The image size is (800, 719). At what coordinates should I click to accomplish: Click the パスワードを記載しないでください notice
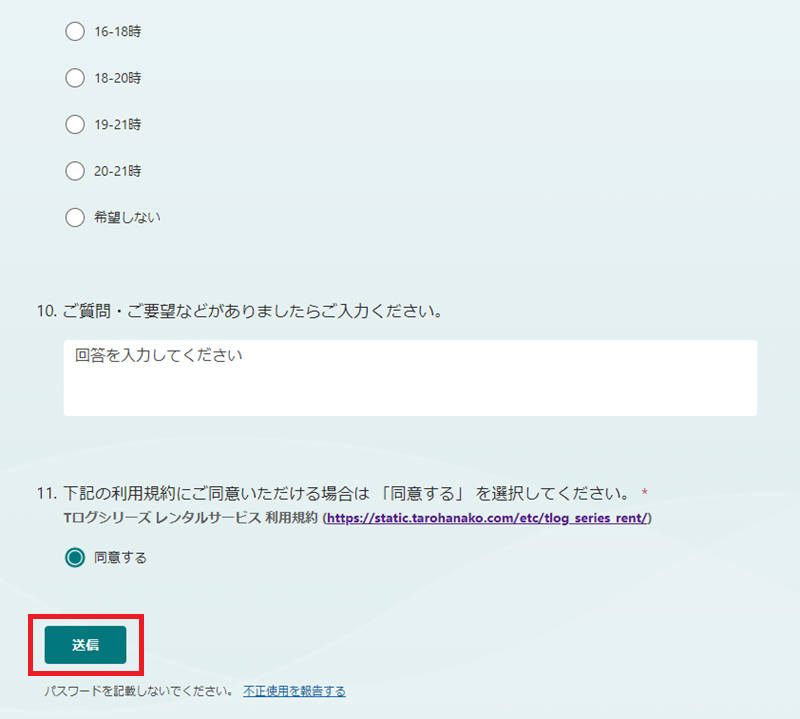(x=138, y=691)
